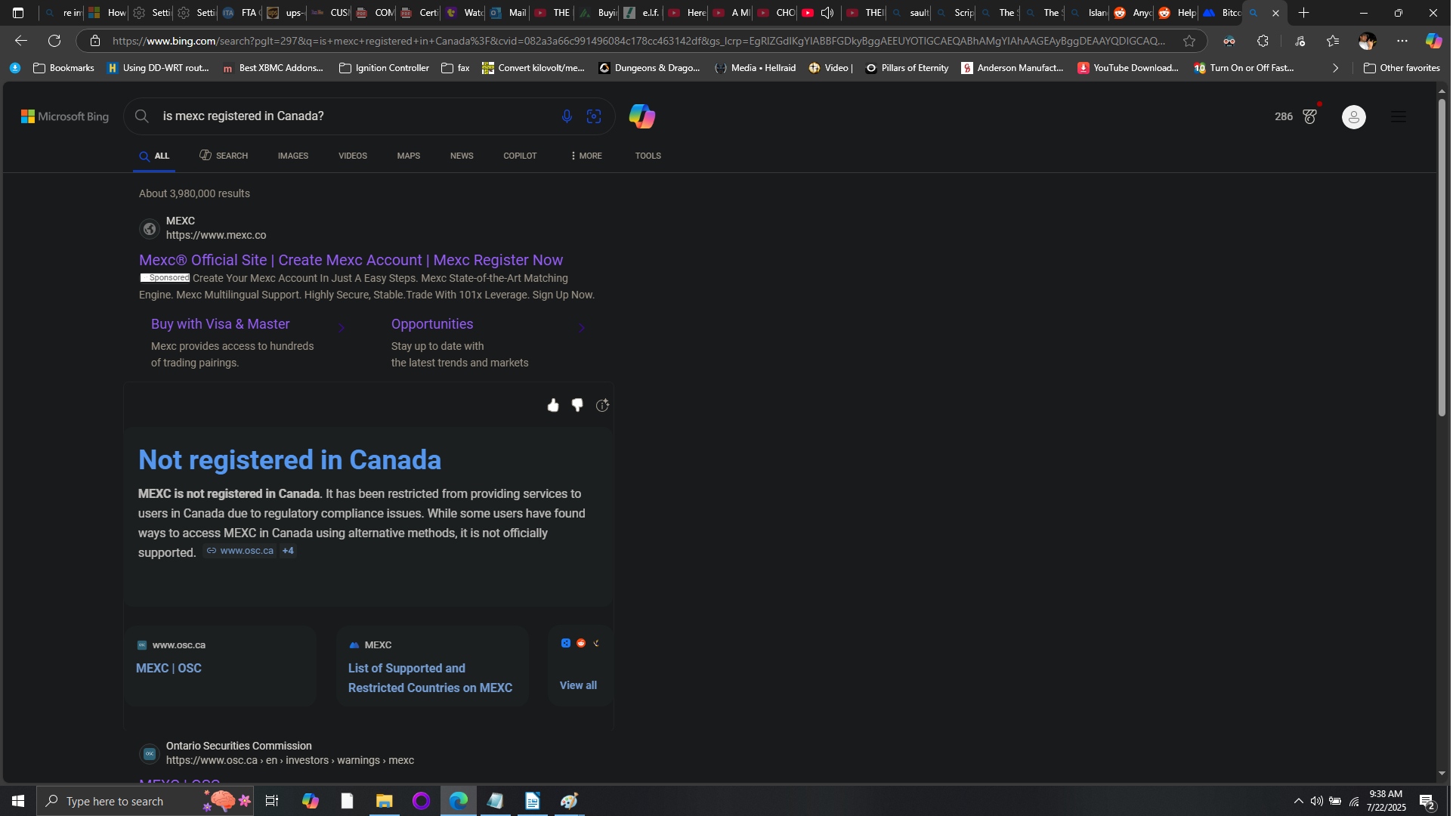Open the Favorites hub in toolbar
Screen dimensions: 1456x816
[x=1333, y=41]
